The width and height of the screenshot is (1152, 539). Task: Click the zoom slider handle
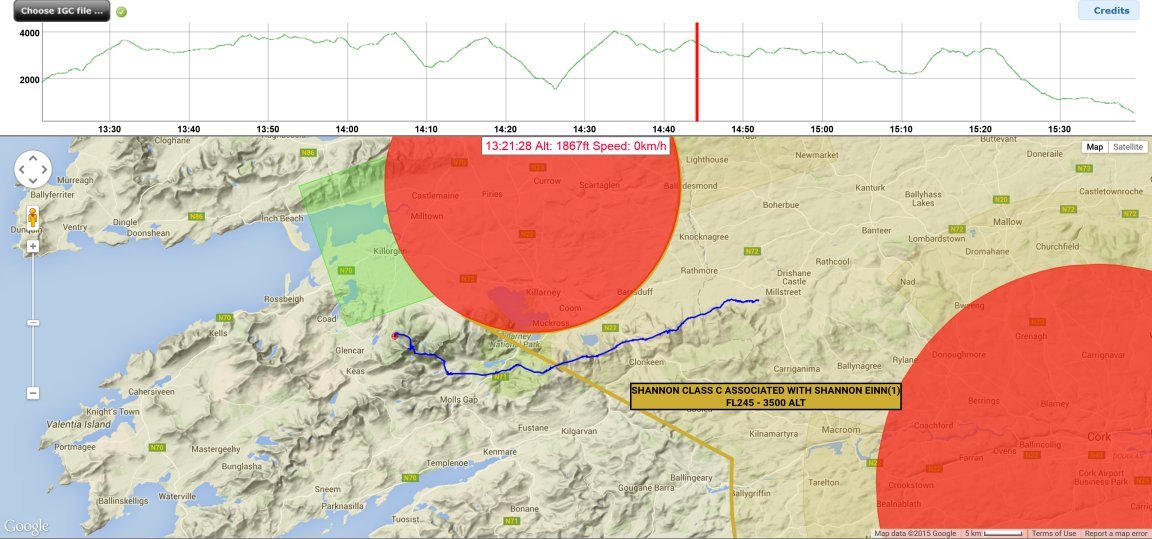coord(32,322)
